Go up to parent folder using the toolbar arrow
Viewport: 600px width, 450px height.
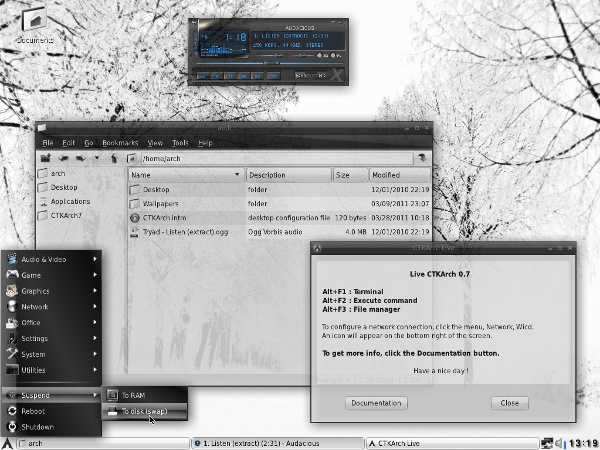coord(113,157)
